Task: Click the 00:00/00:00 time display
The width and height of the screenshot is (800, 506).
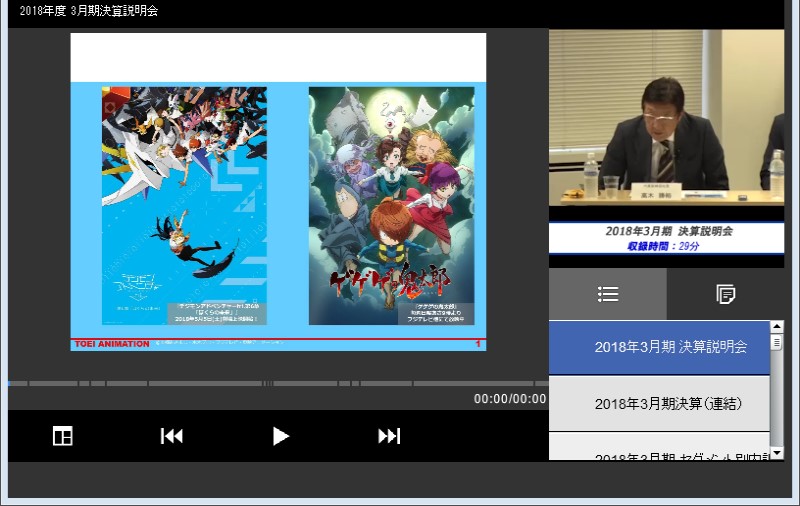Action: click(510, 399)
